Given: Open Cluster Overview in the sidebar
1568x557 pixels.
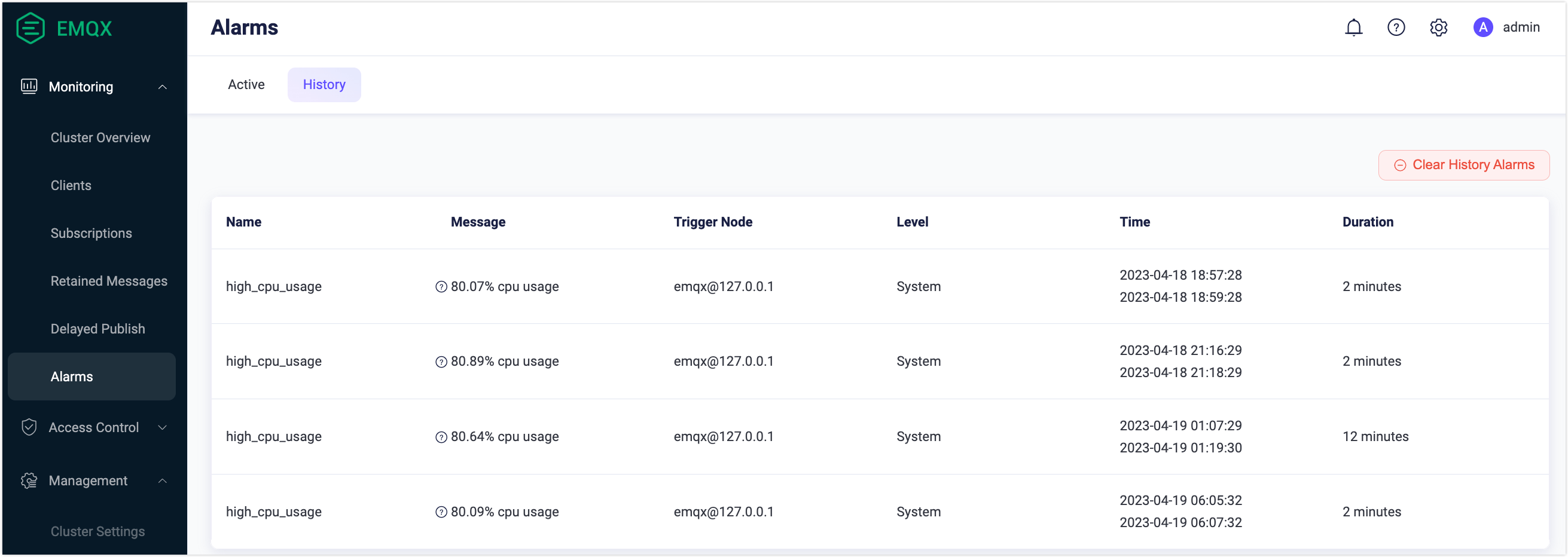Looking at the screenshot, I should [x=100, y=137].
